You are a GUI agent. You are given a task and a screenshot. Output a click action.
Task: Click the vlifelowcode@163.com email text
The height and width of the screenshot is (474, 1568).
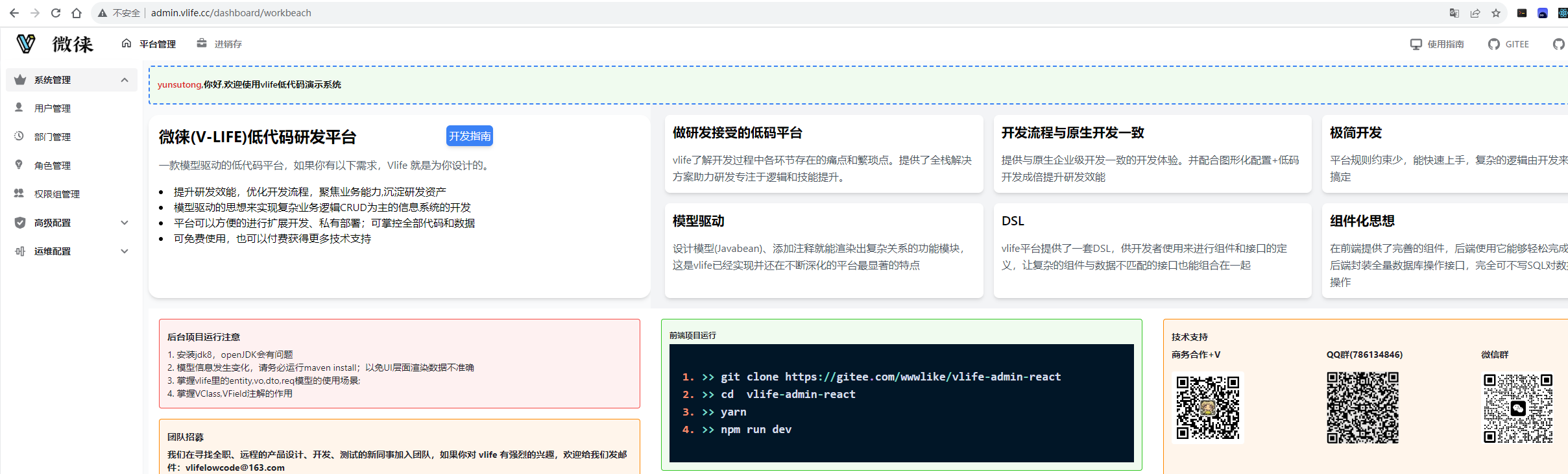[235, 468]
